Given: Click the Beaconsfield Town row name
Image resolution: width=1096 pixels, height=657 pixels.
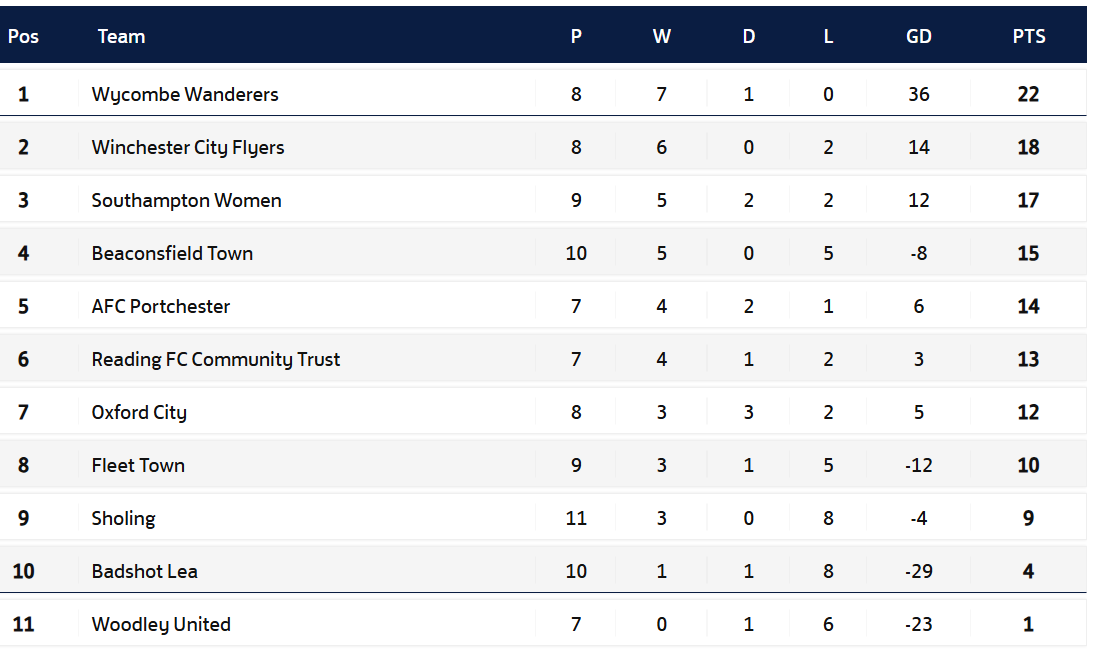Looking at the screenshot, I should [x=172, y=253].
